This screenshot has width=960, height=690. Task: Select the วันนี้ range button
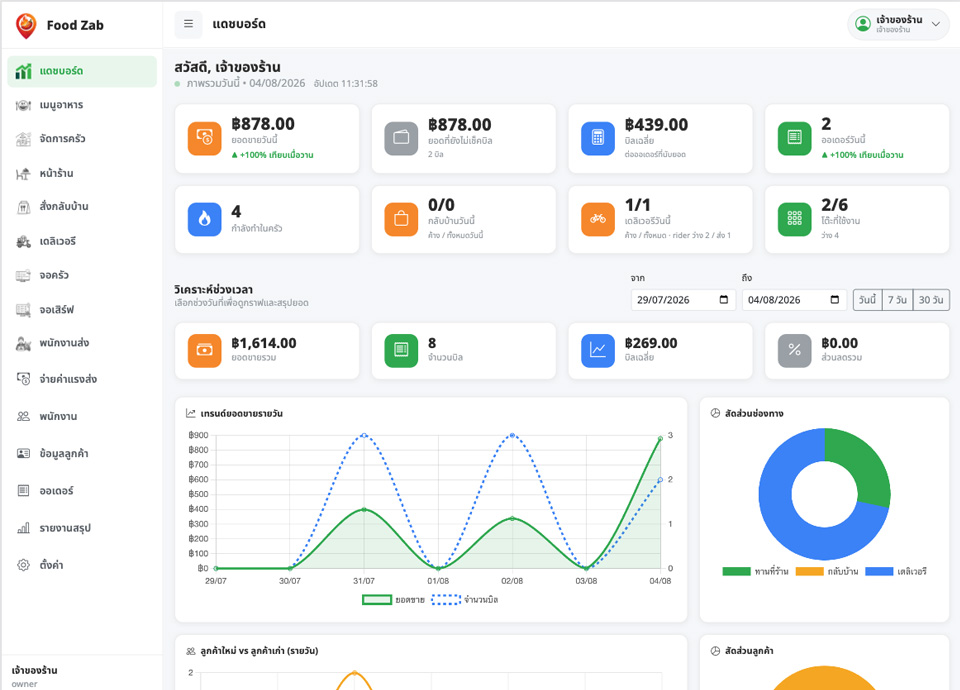tap(868, 300)
